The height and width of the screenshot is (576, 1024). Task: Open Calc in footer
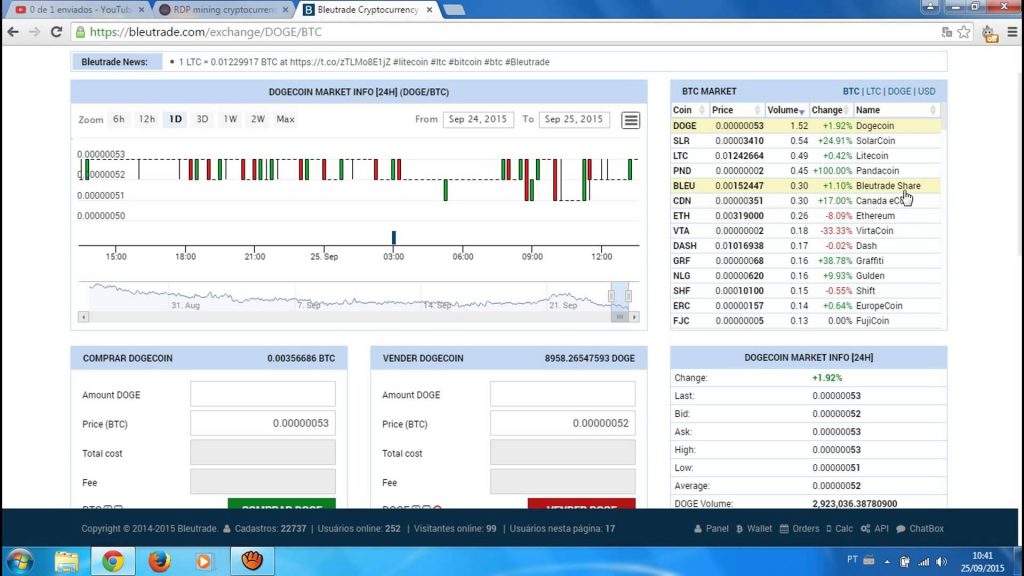(839, 528)
